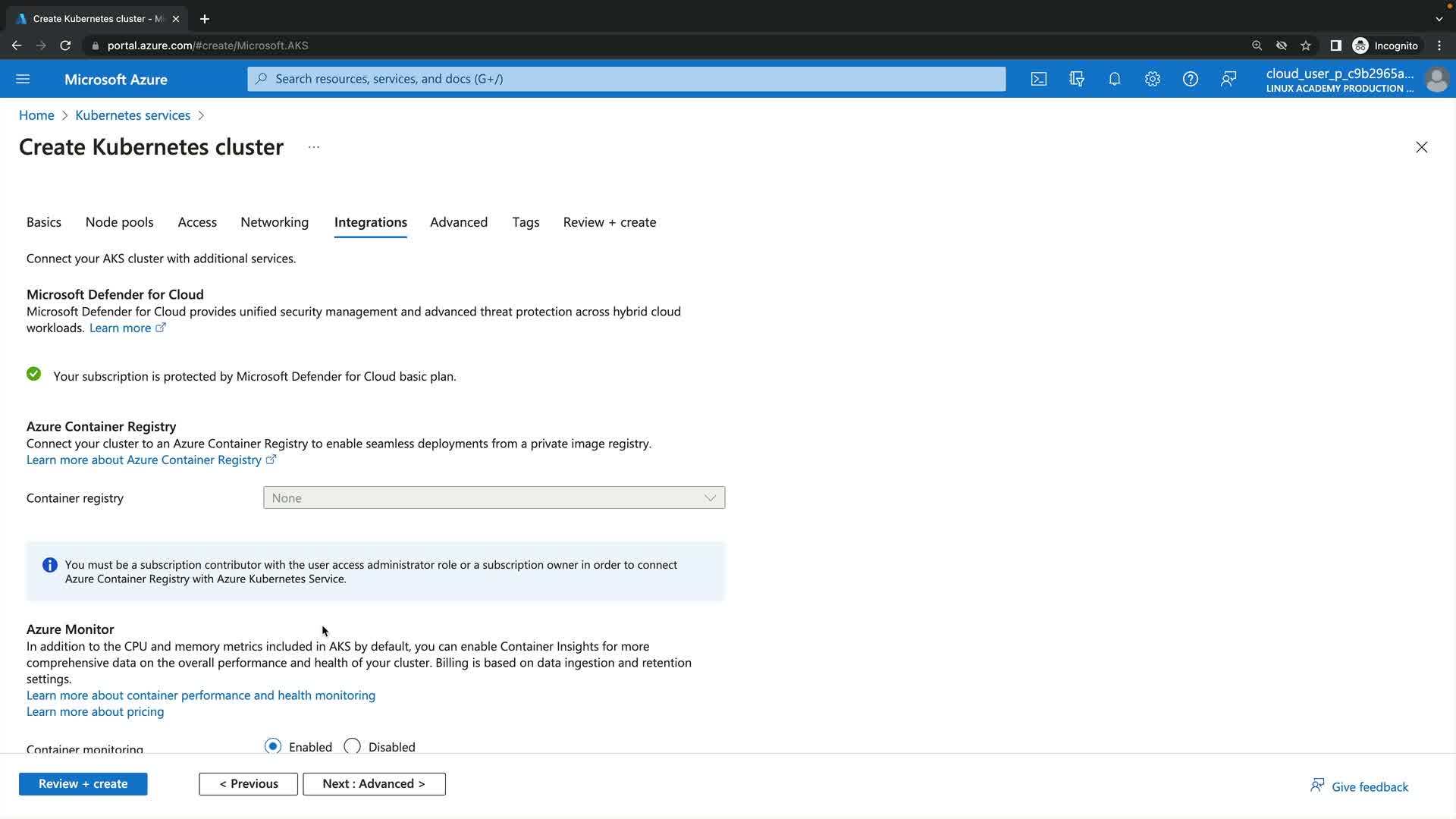Open Azure Cloud Shell icon
1456x819 pixels.
point(1038,79)
